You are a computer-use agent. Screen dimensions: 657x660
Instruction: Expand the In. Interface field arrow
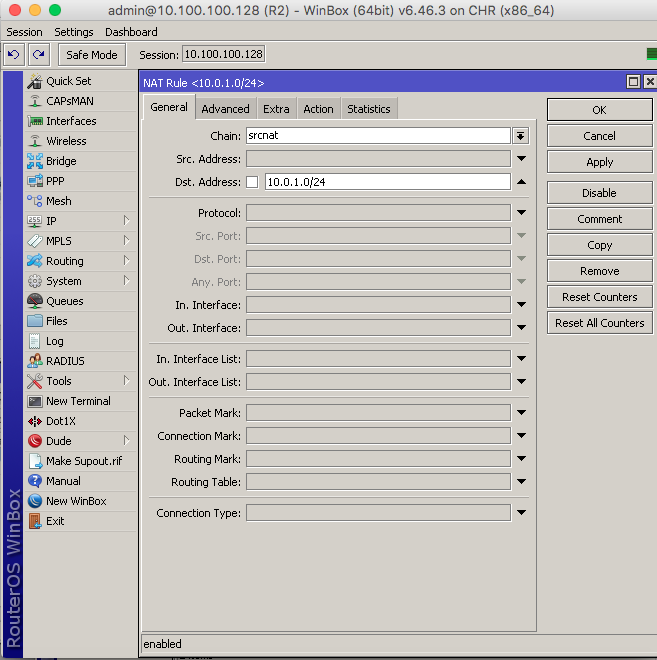521,304
